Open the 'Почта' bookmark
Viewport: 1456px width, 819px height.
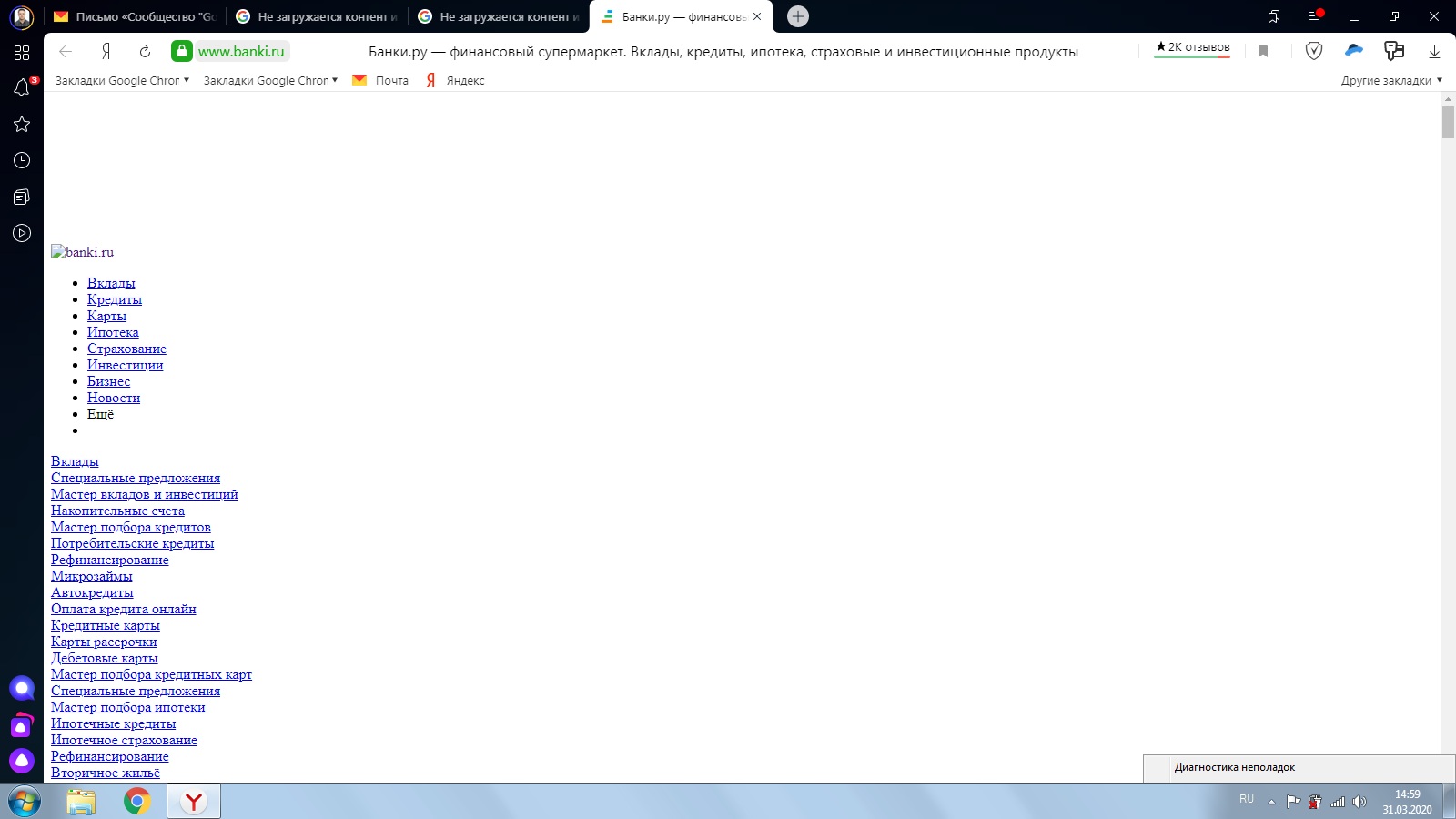[x=380, y=80]
